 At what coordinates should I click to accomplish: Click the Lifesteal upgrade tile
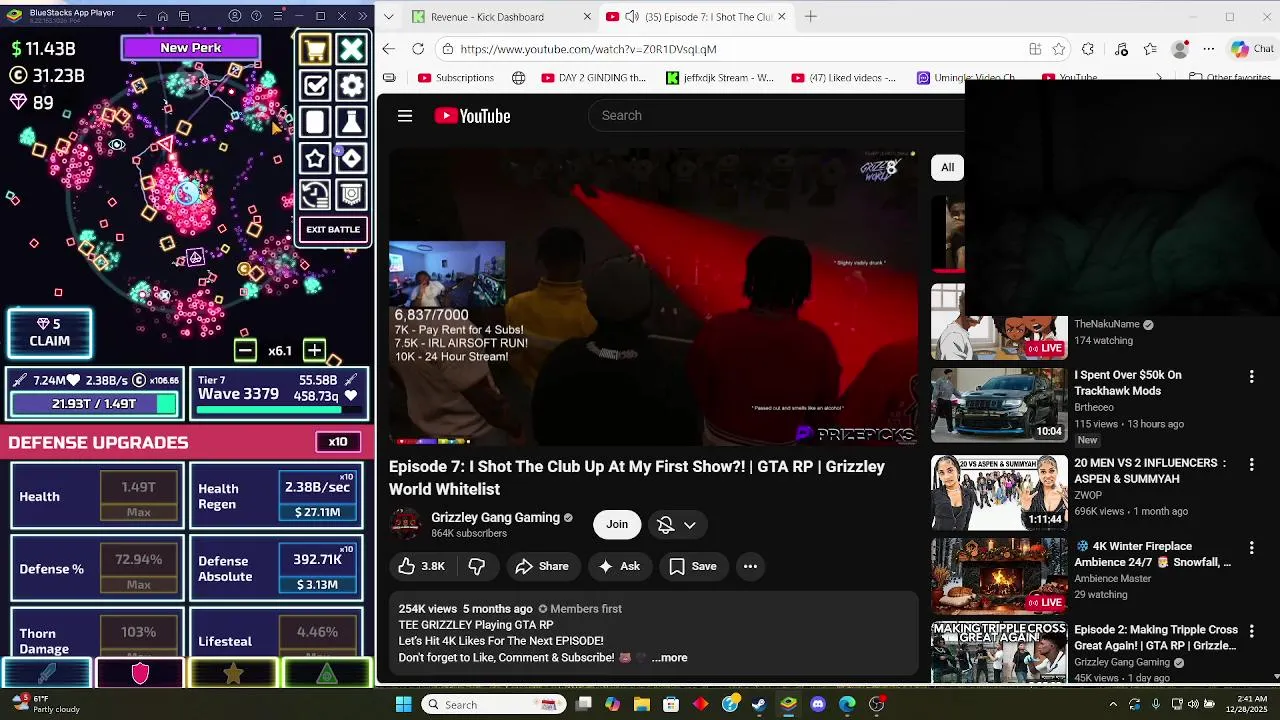pos(277,635)
